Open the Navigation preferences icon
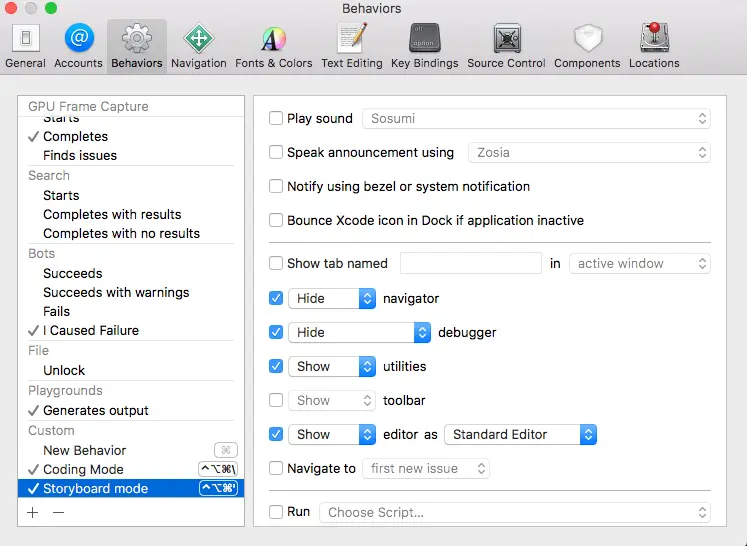 point(199,38)
